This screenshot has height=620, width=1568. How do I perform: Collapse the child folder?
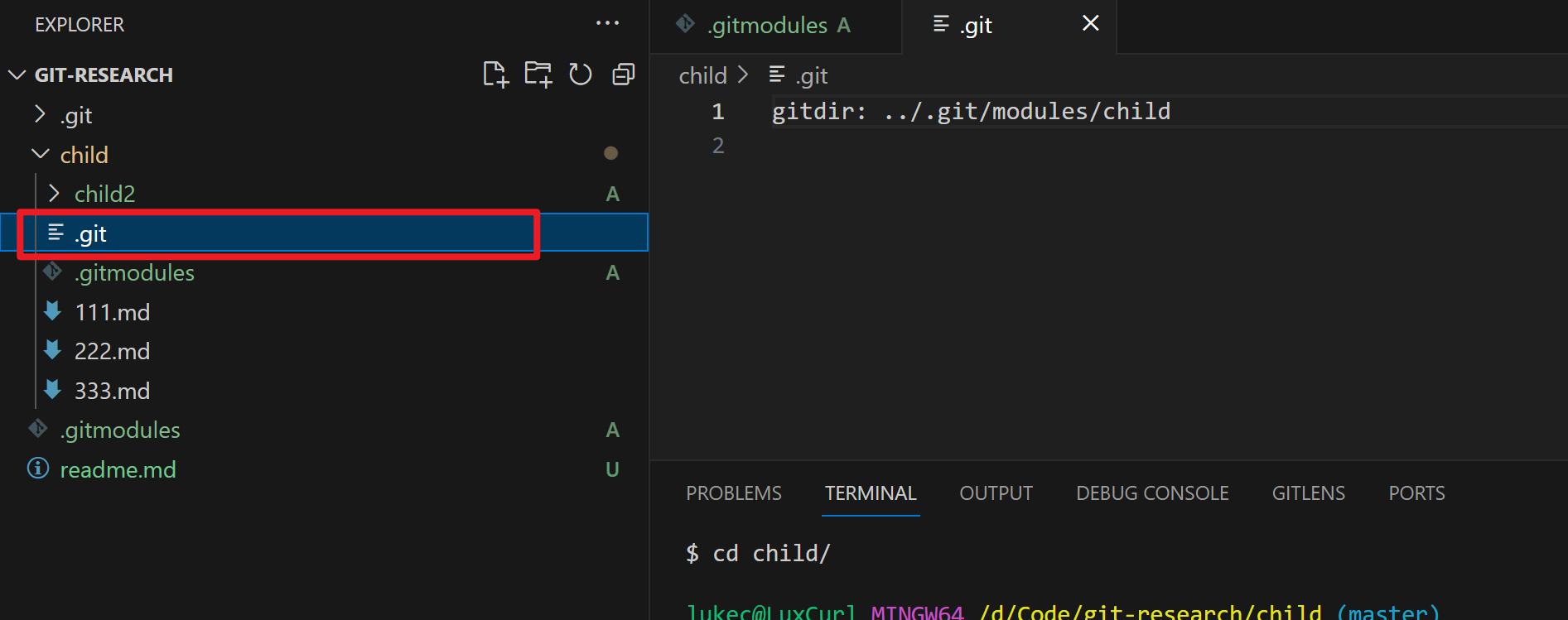coord(84,155)
